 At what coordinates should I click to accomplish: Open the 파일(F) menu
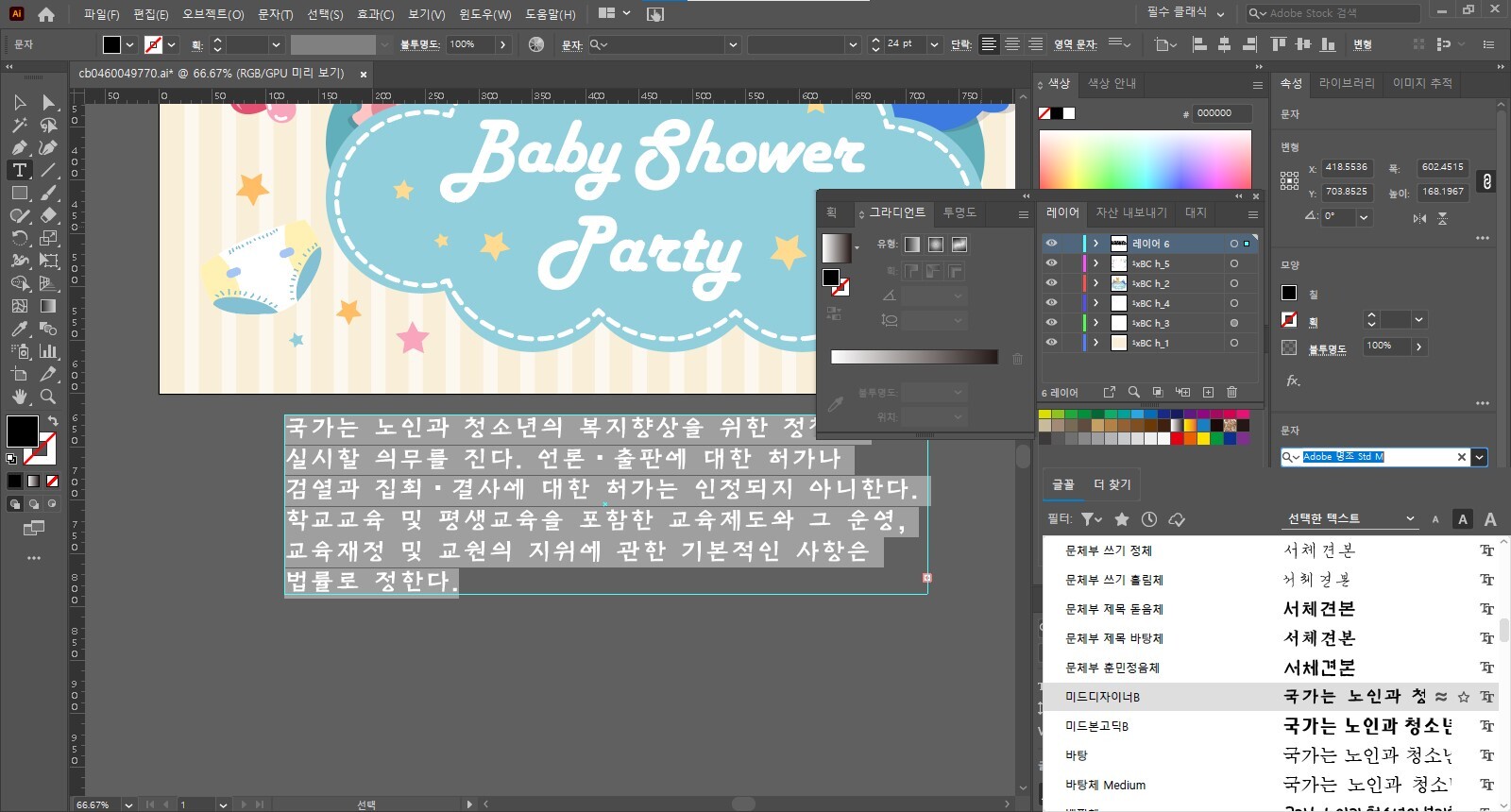click(x=101, y=14)
